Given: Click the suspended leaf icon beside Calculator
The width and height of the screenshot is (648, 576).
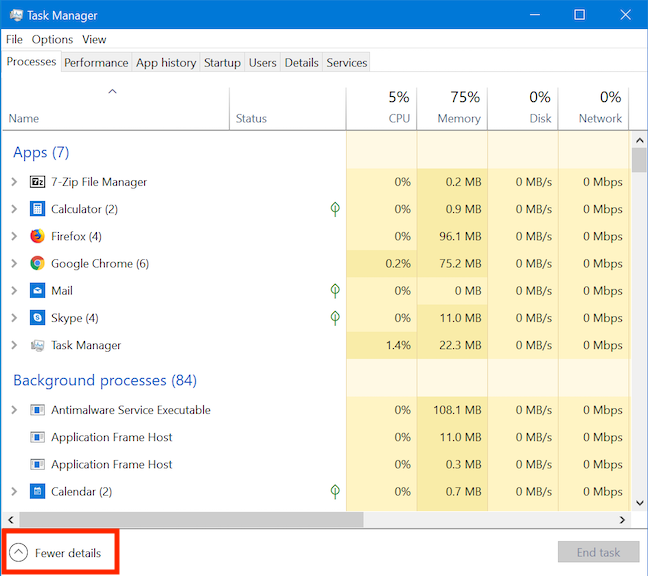Looking at the screenshot, I should 335,209.
